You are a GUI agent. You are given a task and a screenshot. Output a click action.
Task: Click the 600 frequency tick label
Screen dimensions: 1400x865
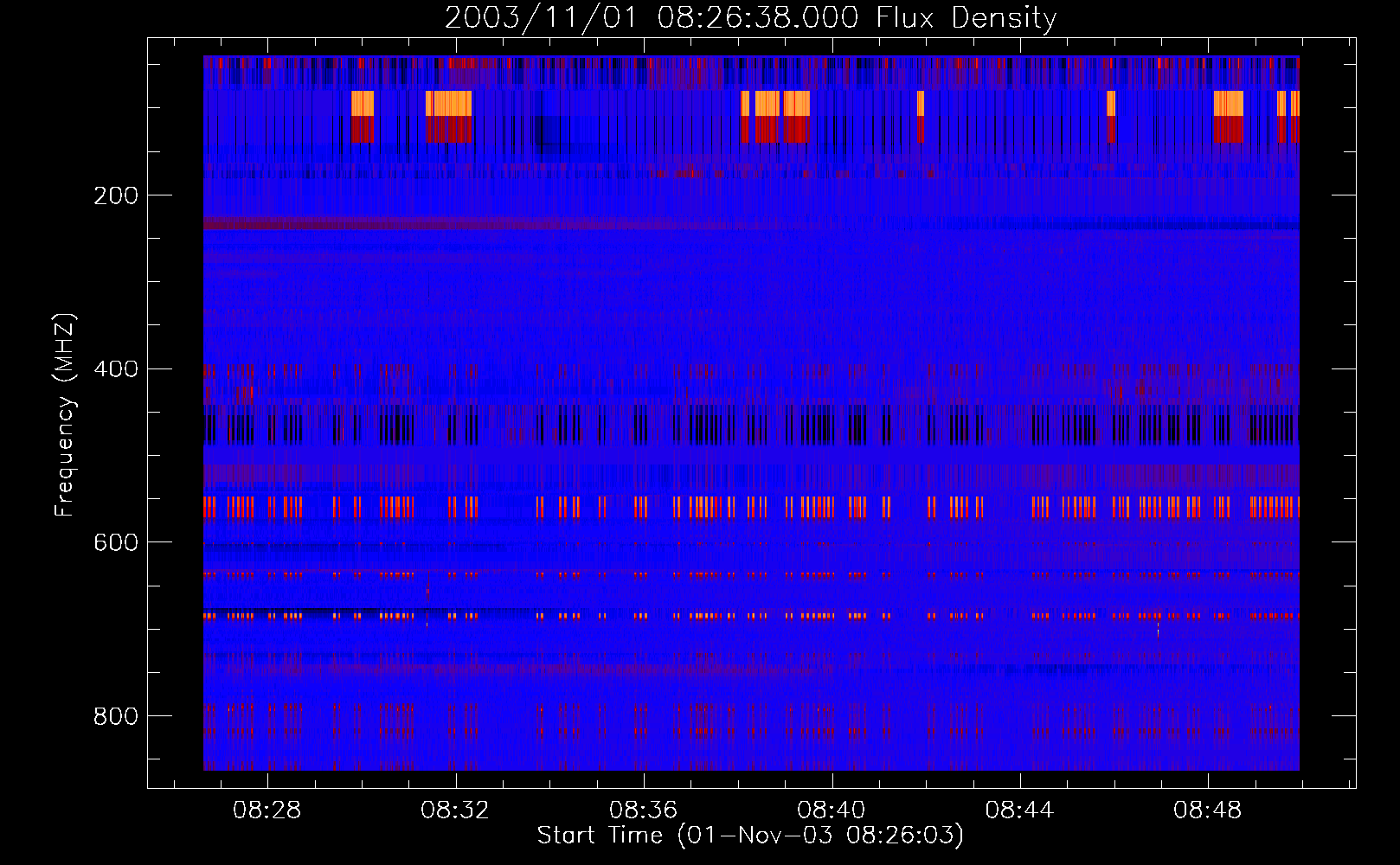[116, 542]
